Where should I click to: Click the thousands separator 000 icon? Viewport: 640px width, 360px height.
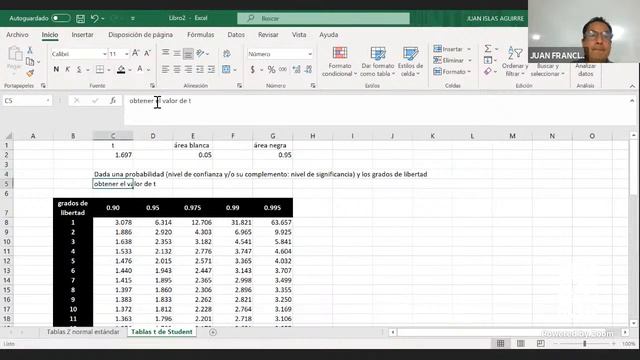coord(283,70)
